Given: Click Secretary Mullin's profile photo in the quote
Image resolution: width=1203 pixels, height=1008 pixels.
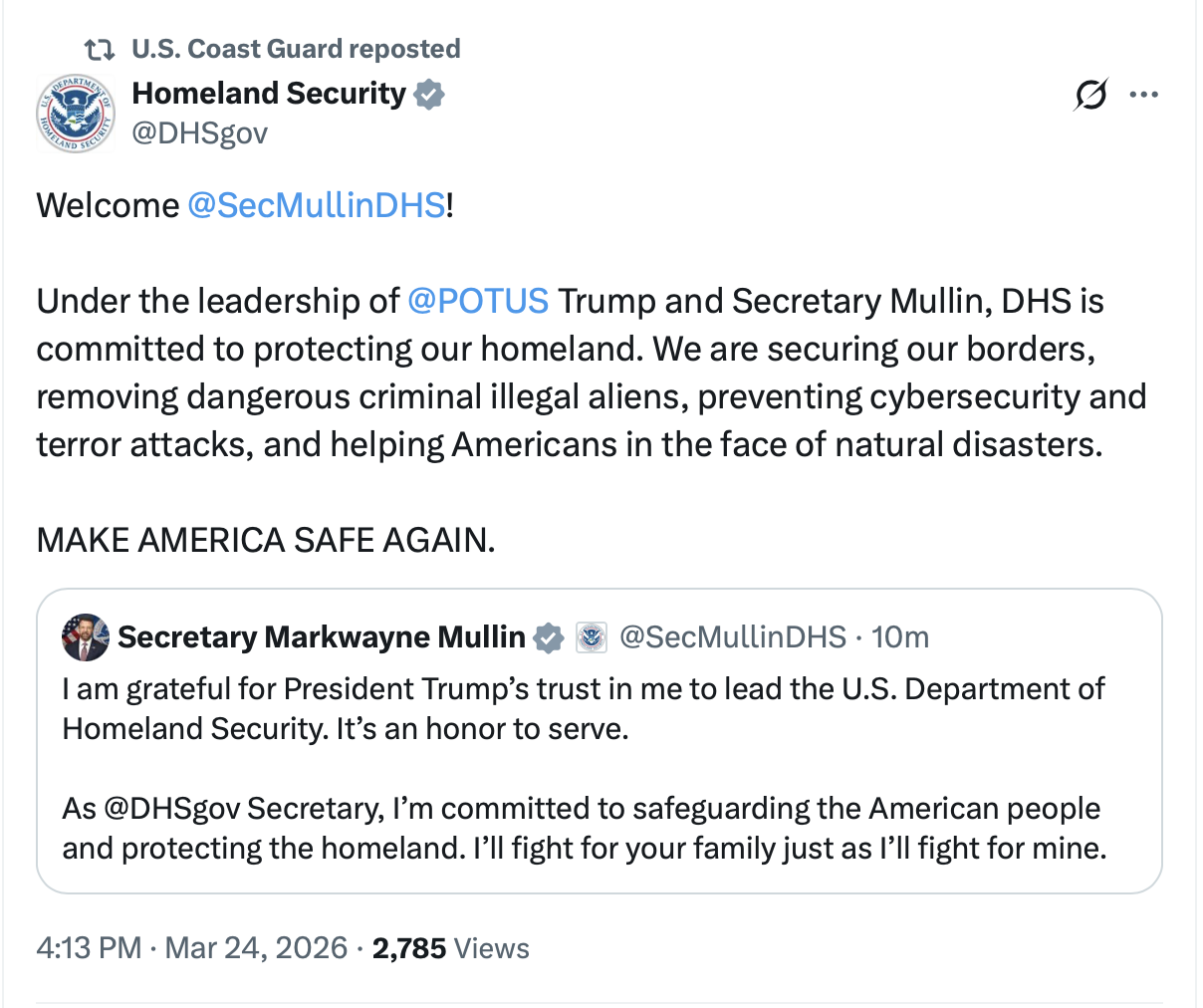Looking at the screenshot, I should tap(86, 637).
